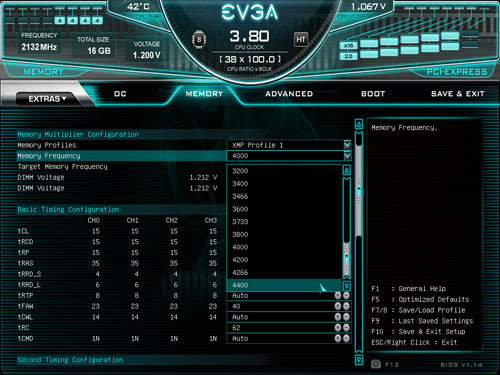
Task: Select 3733 memory frequency option
Action: pyautogui.click(x=284, y=222)
